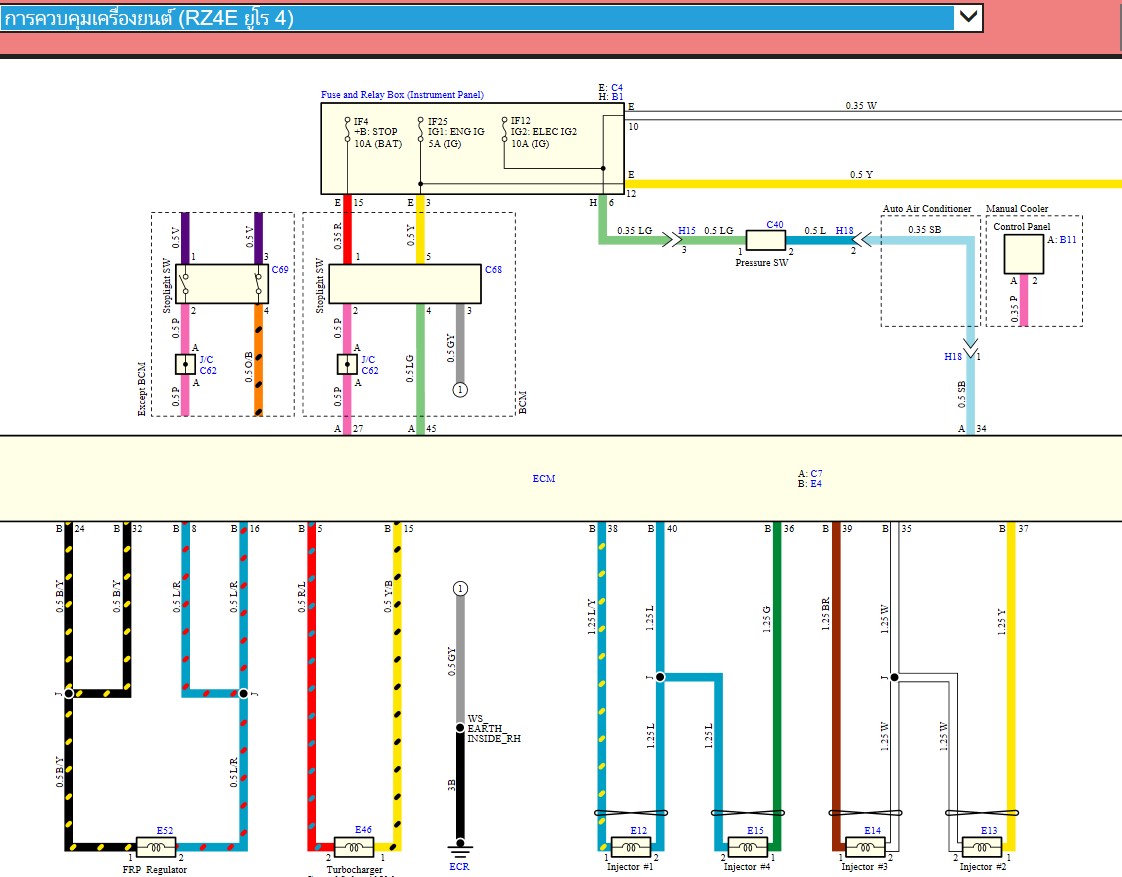Click the Stoplight SW switch symbol
Viewport: 1122px width, 877px height.
pyautogui.click(x=222, y=283)
